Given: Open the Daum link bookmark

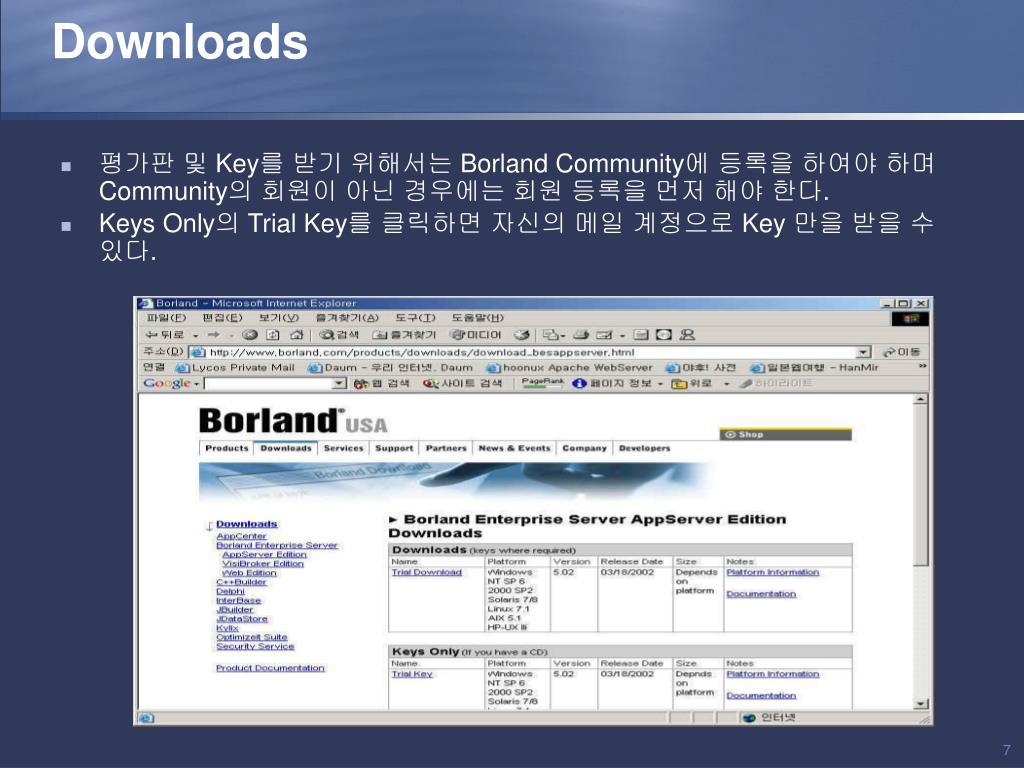Looking at the screenshot, I should coord(391,368).
